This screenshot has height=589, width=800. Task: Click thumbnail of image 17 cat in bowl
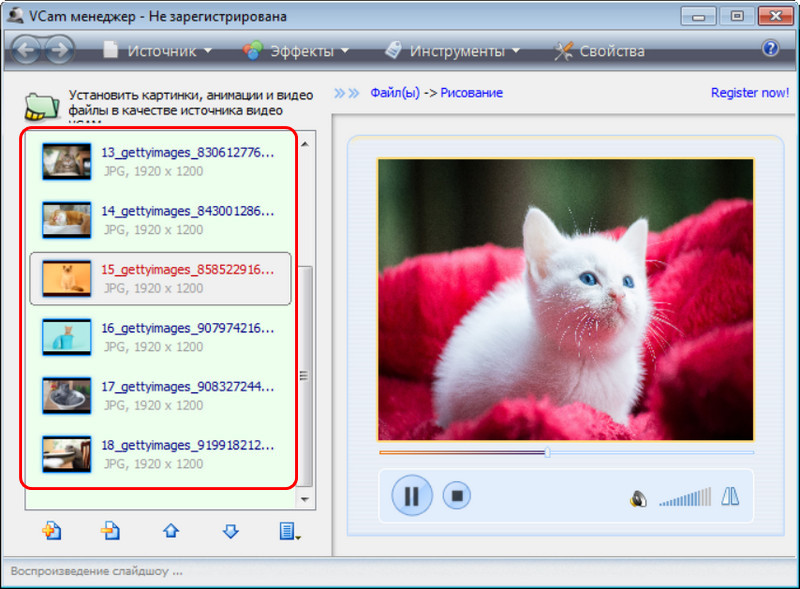click(67, 396)
